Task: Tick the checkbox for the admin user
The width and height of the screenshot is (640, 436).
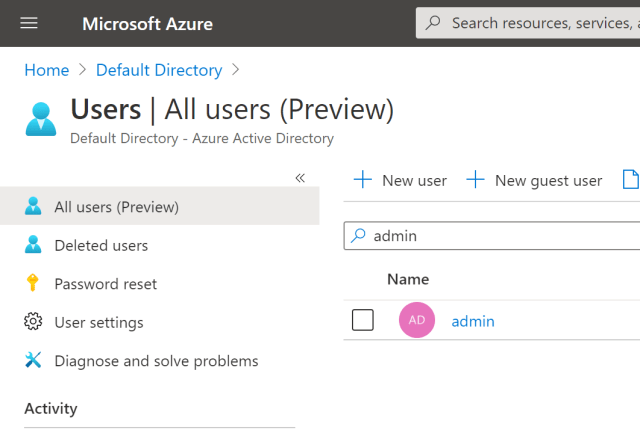Action: point(363,320)
